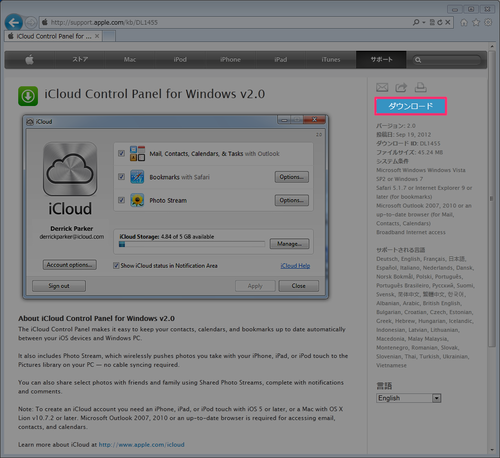The width and height of the screenshot is (500, 458).
Task: Open the English language dropdown
Action: point(409,398)
